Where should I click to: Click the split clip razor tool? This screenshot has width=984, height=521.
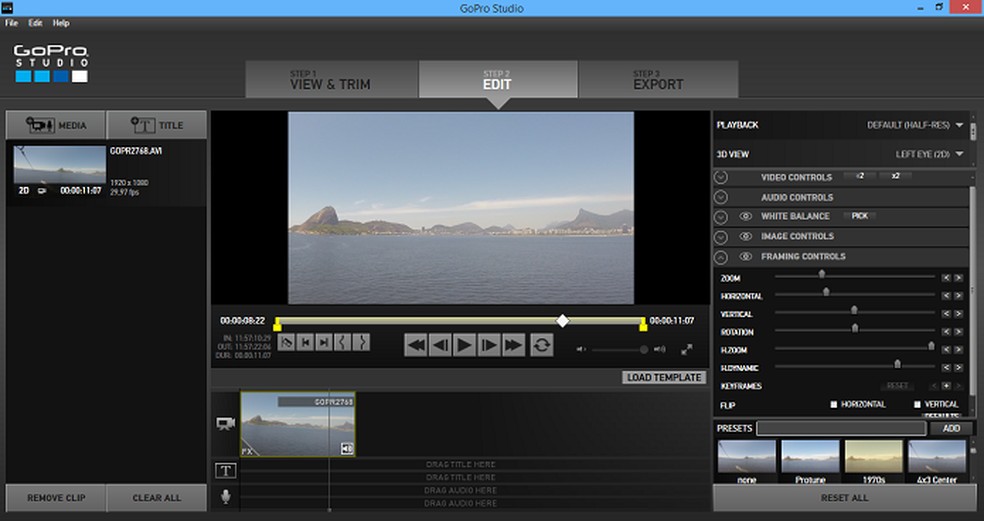point(286,342)
